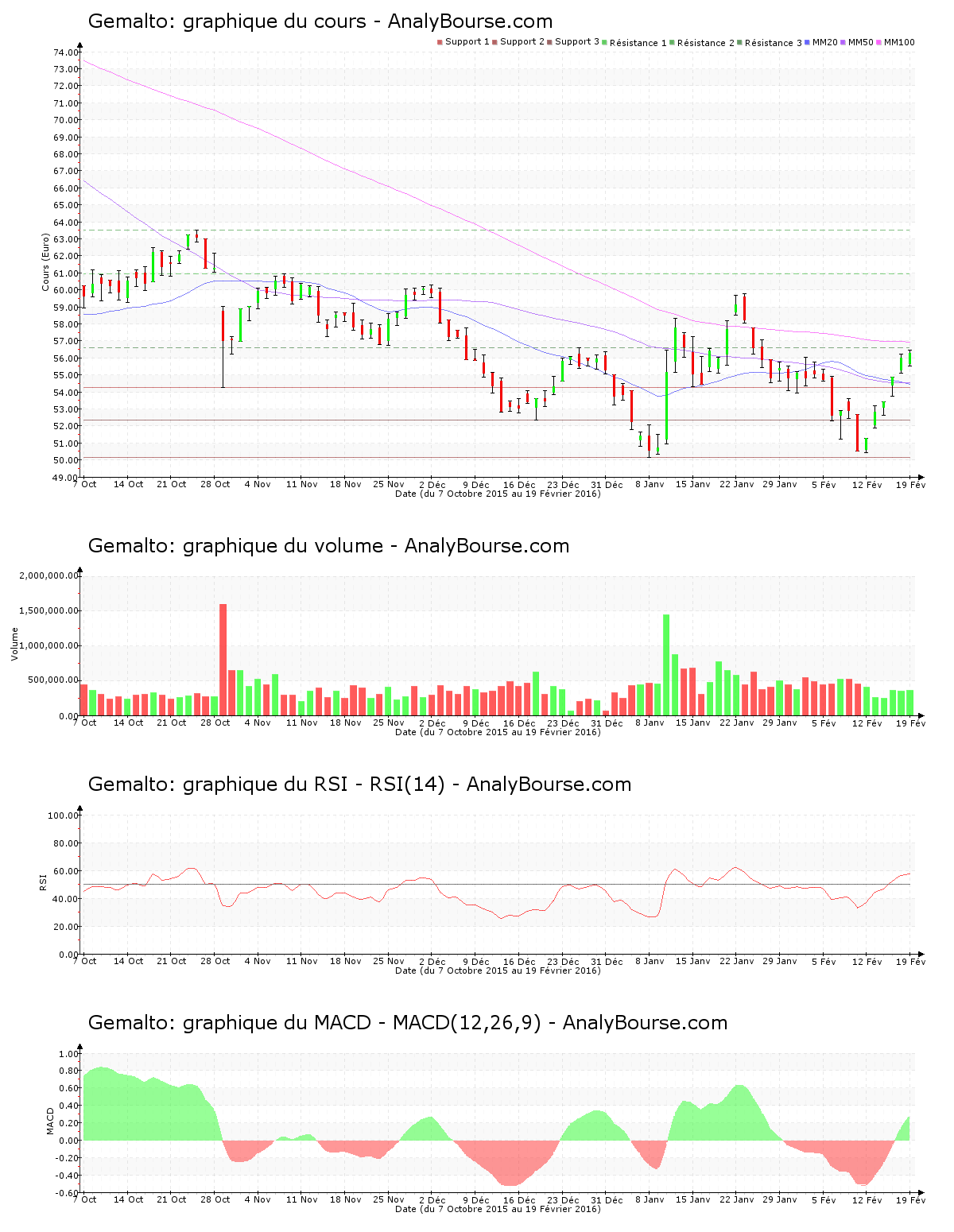Click the Résistance 2 legend entry
This screenshot has height=1232, width=954.
702,42
